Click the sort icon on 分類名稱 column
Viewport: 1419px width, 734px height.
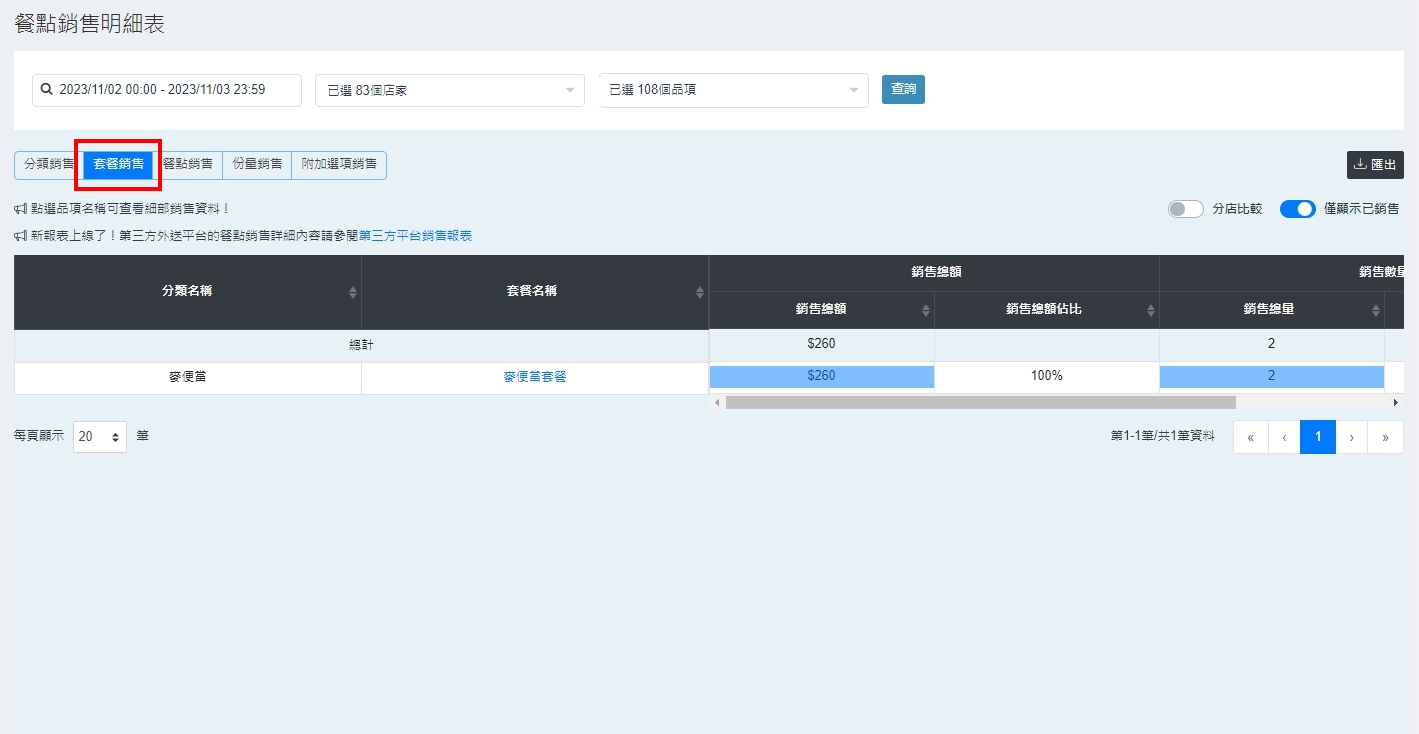click(x=352, y=292)
